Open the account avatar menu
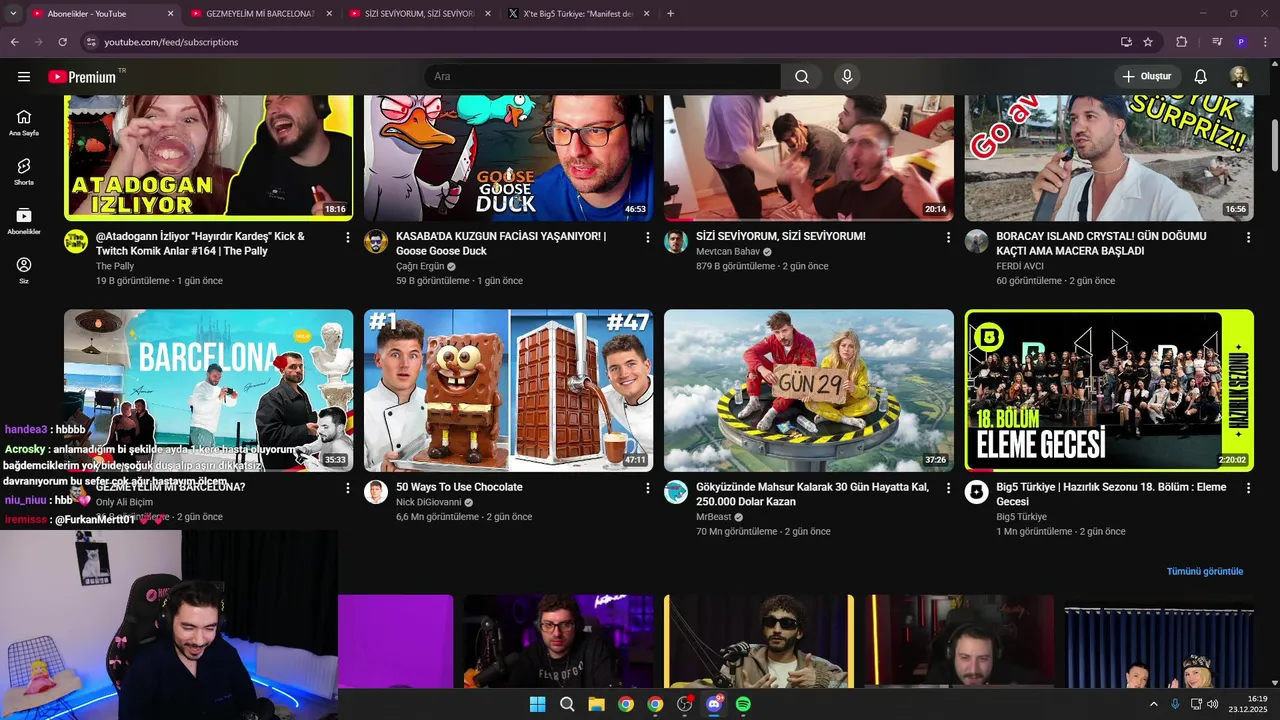 coord(1239,77)
